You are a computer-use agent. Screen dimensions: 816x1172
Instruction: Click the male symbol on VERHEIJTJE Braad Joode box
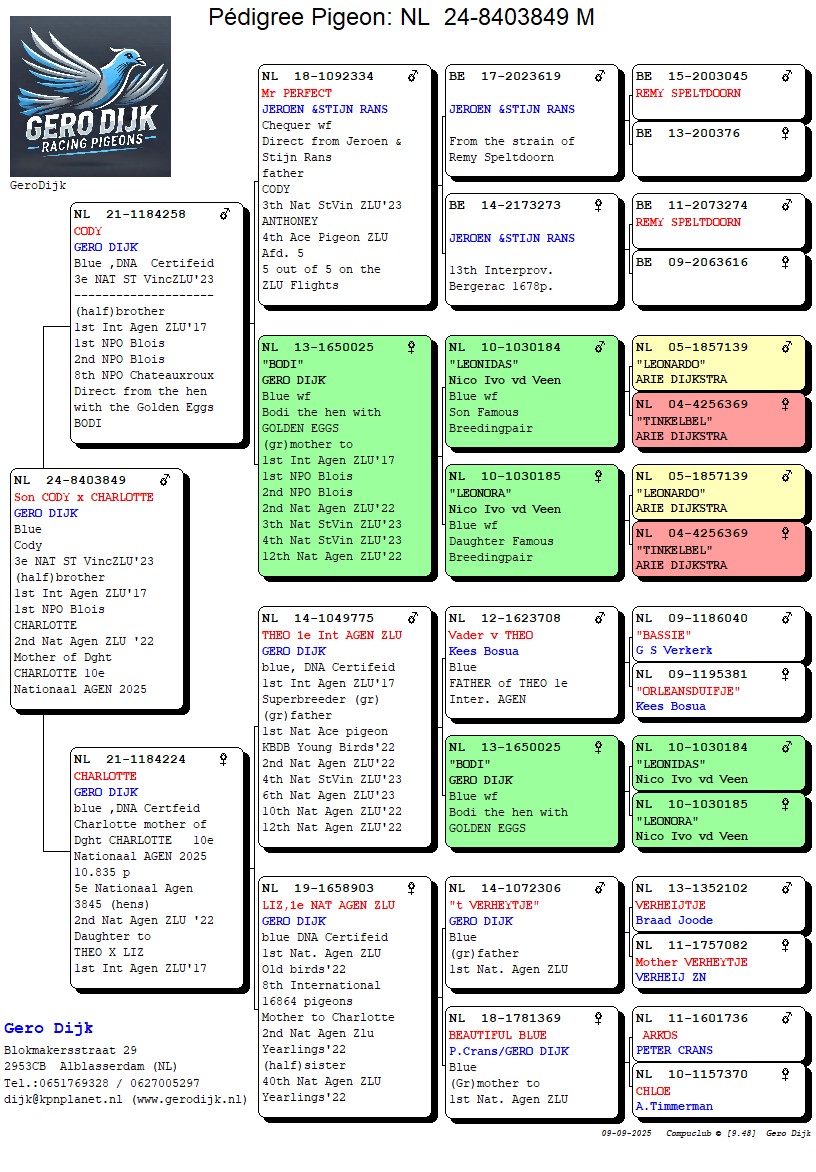click(x=786, y=887)
